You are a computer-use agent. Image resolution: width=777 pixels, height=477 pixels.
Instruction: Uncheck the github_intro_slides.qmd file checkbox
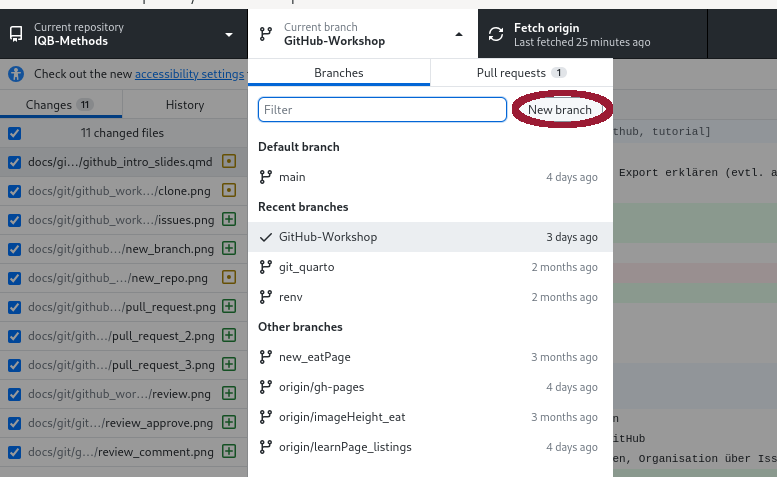click(x=14, y=162)
